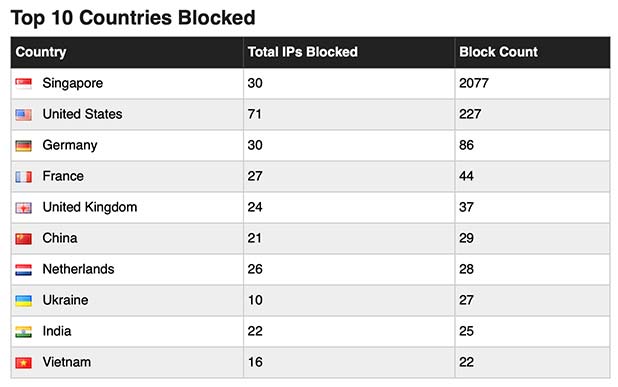Click Ukraine's total IPs value 10
Screen dimensions: 618x387
coord(255,300)
